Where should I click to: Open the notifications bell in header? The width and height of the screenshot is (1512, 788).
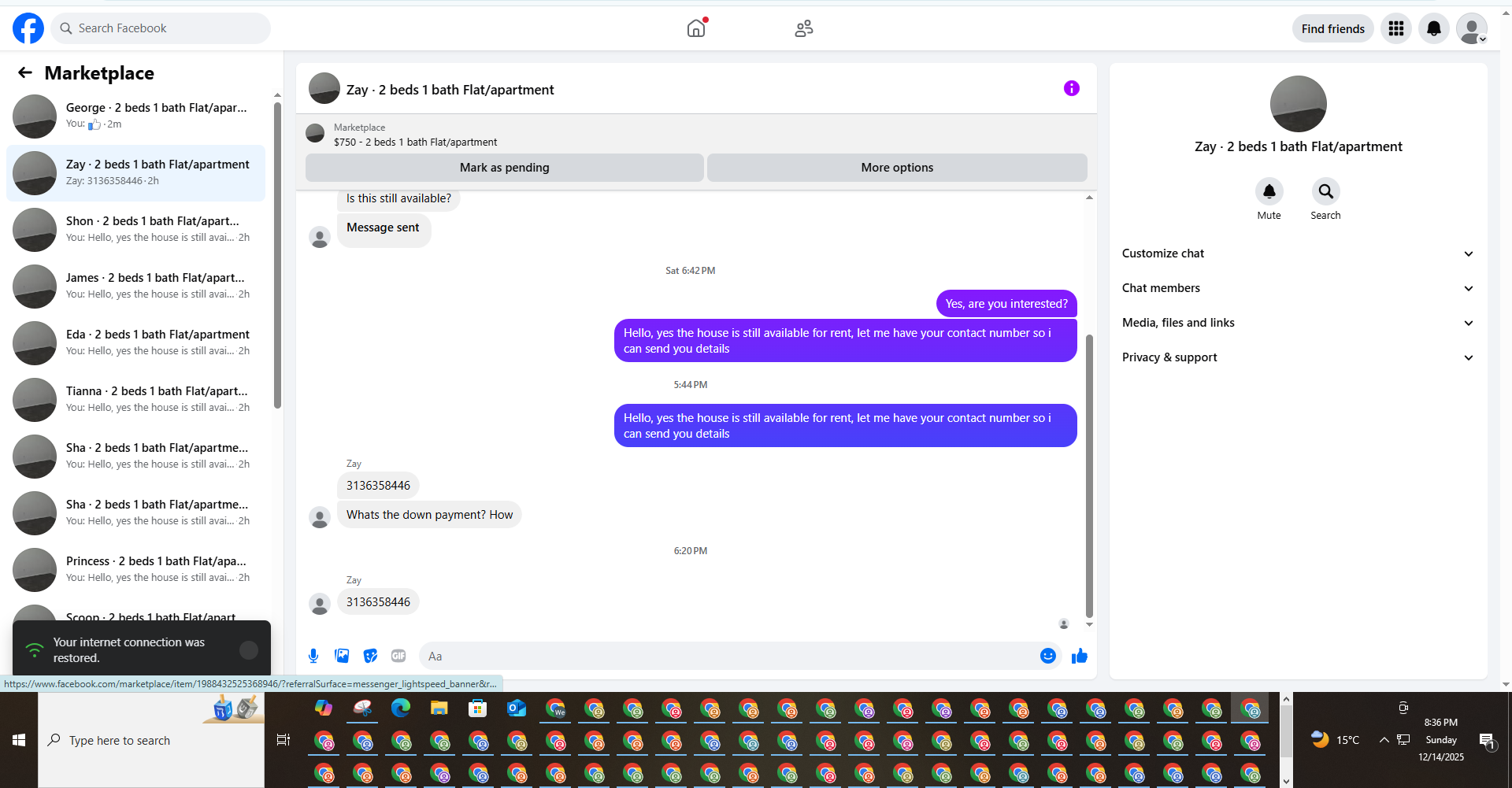coord(1434,28)
